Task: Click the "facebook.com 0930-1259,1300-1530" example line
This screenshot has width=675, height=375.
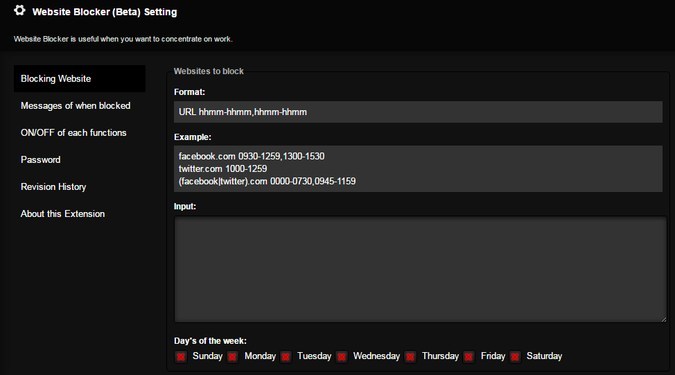Action: pos(252,156)
